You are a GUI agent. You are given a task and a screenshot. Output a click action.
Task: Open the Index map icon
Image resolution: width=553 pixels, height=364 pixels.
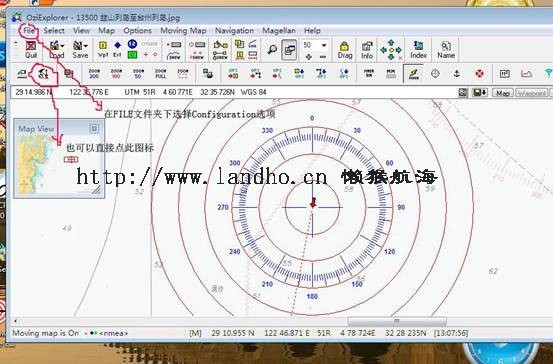pyautogui.click(x=418, y=50)
